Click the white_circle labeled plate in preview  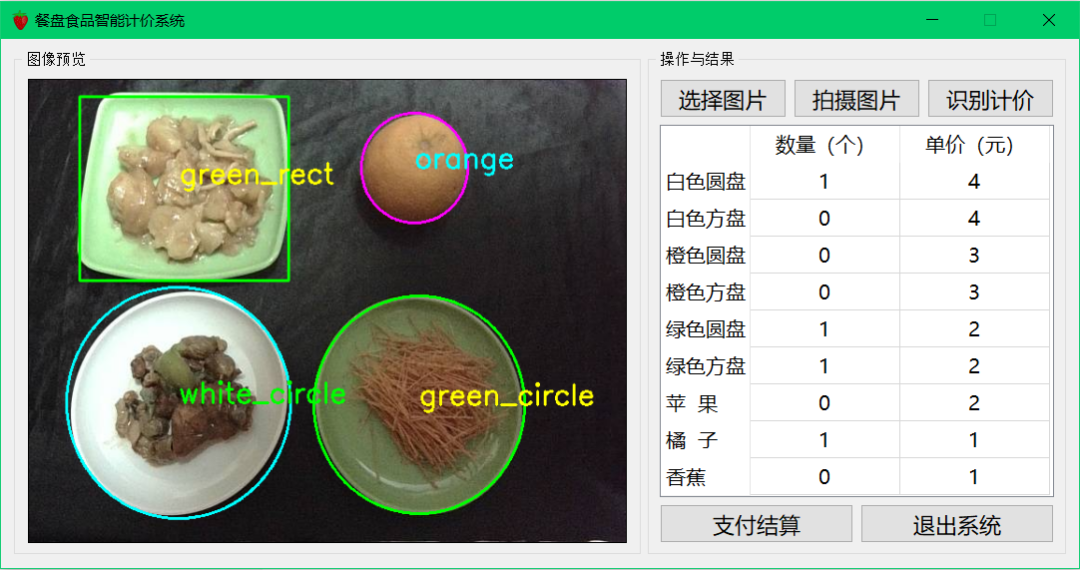(x=178, y=403)
